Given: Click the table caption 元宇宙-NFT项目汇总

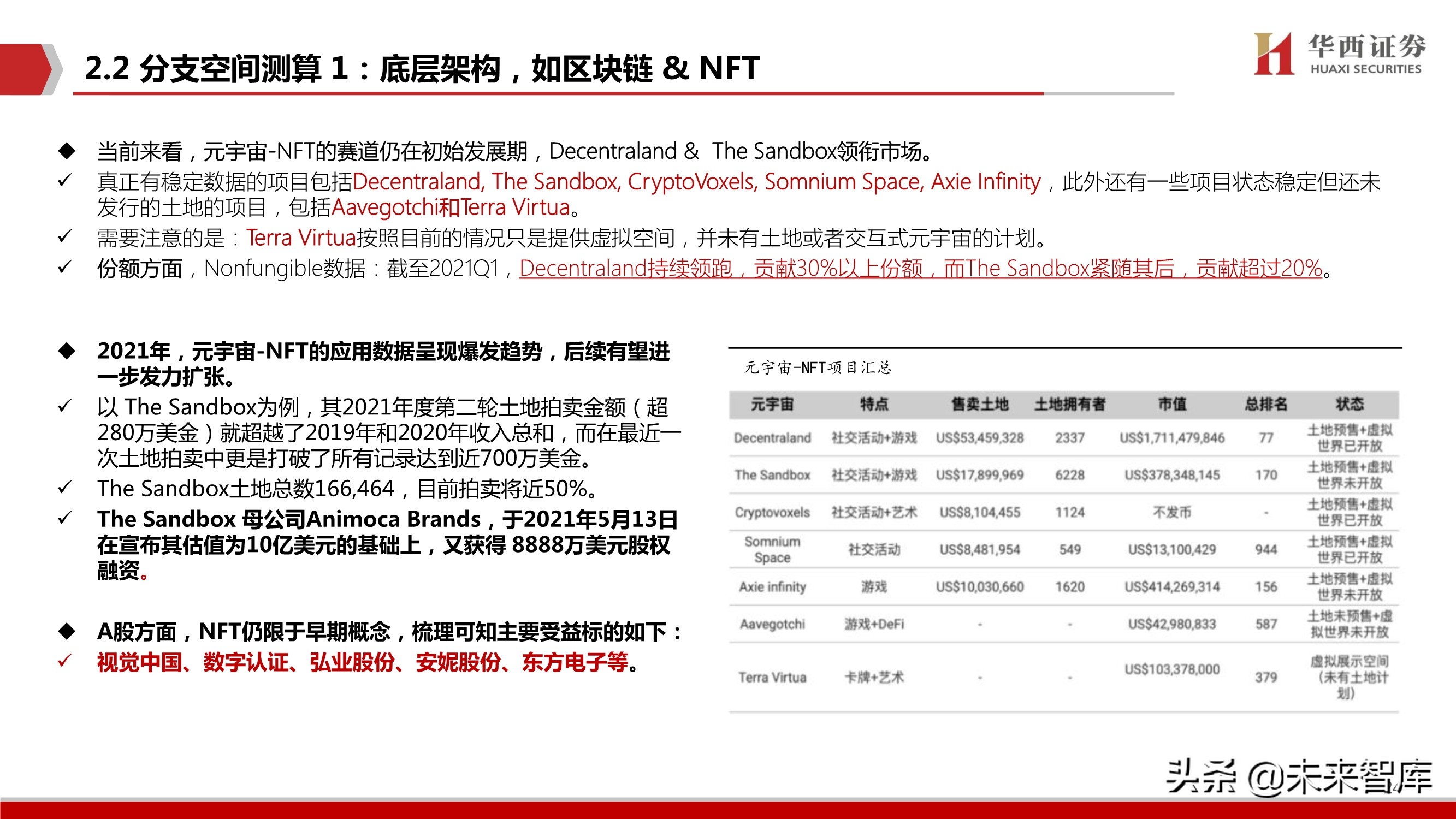Looking at the screenshot, I should tap(818, 368).
